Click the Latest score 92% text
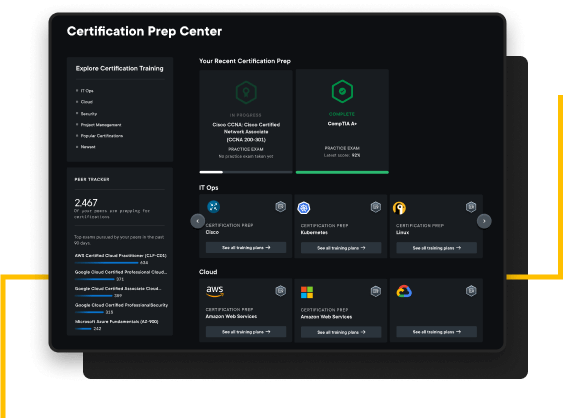The image size is (563, 418). (342, 155)
